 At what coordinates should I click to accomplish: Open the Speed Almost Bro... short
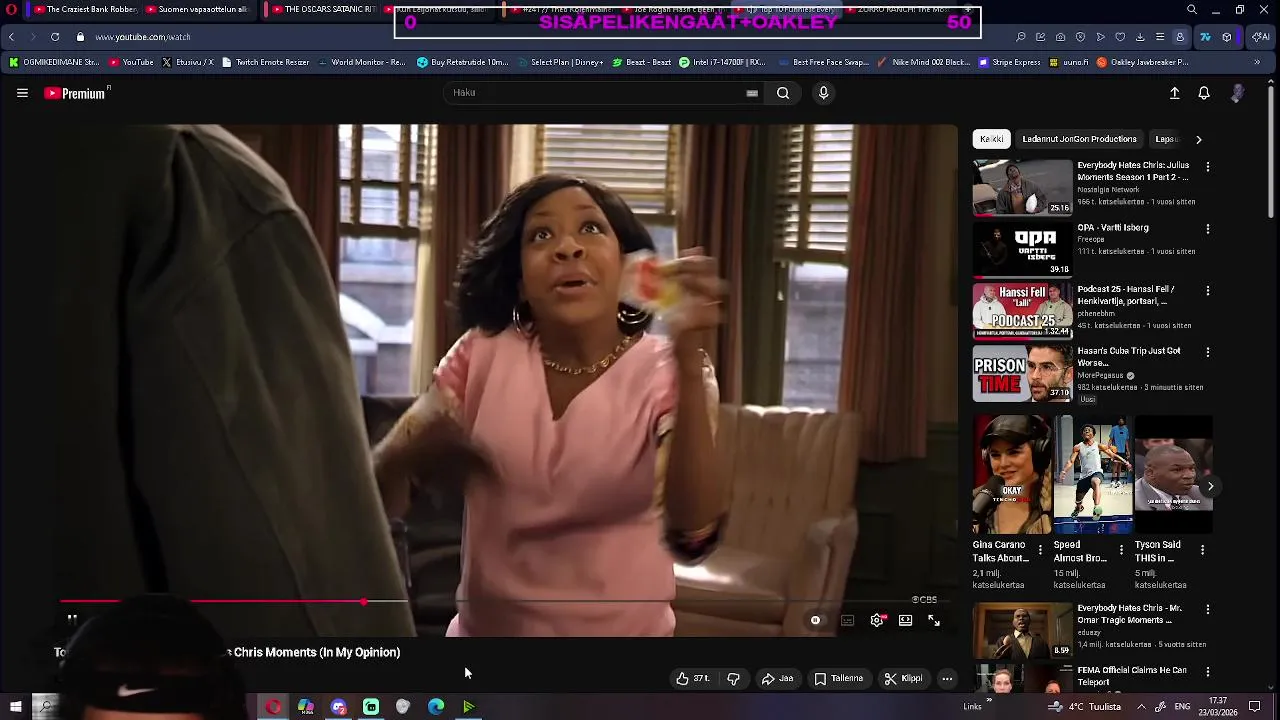pyautogui.click(x=1093, y=475)
